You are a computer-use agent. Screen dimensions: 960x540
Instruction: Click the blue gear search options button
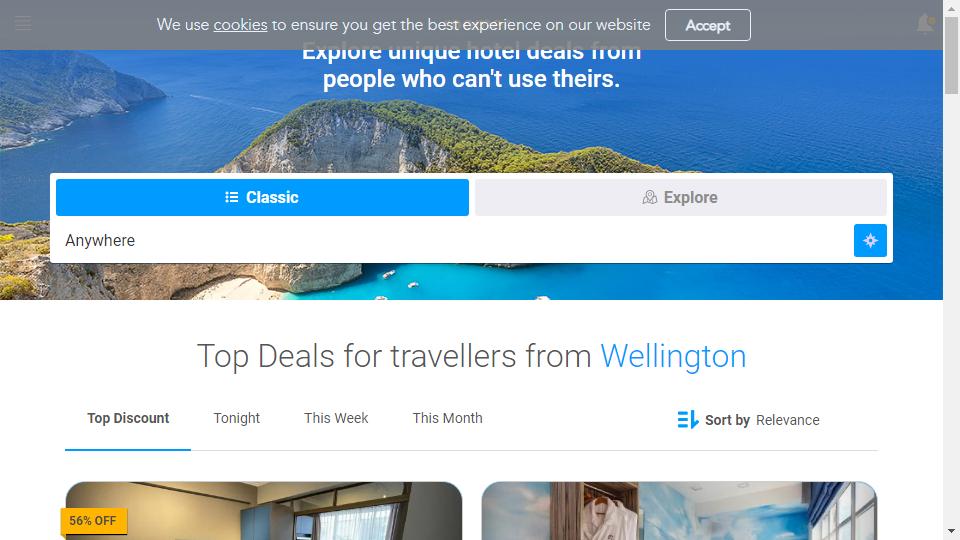(870, 241)
